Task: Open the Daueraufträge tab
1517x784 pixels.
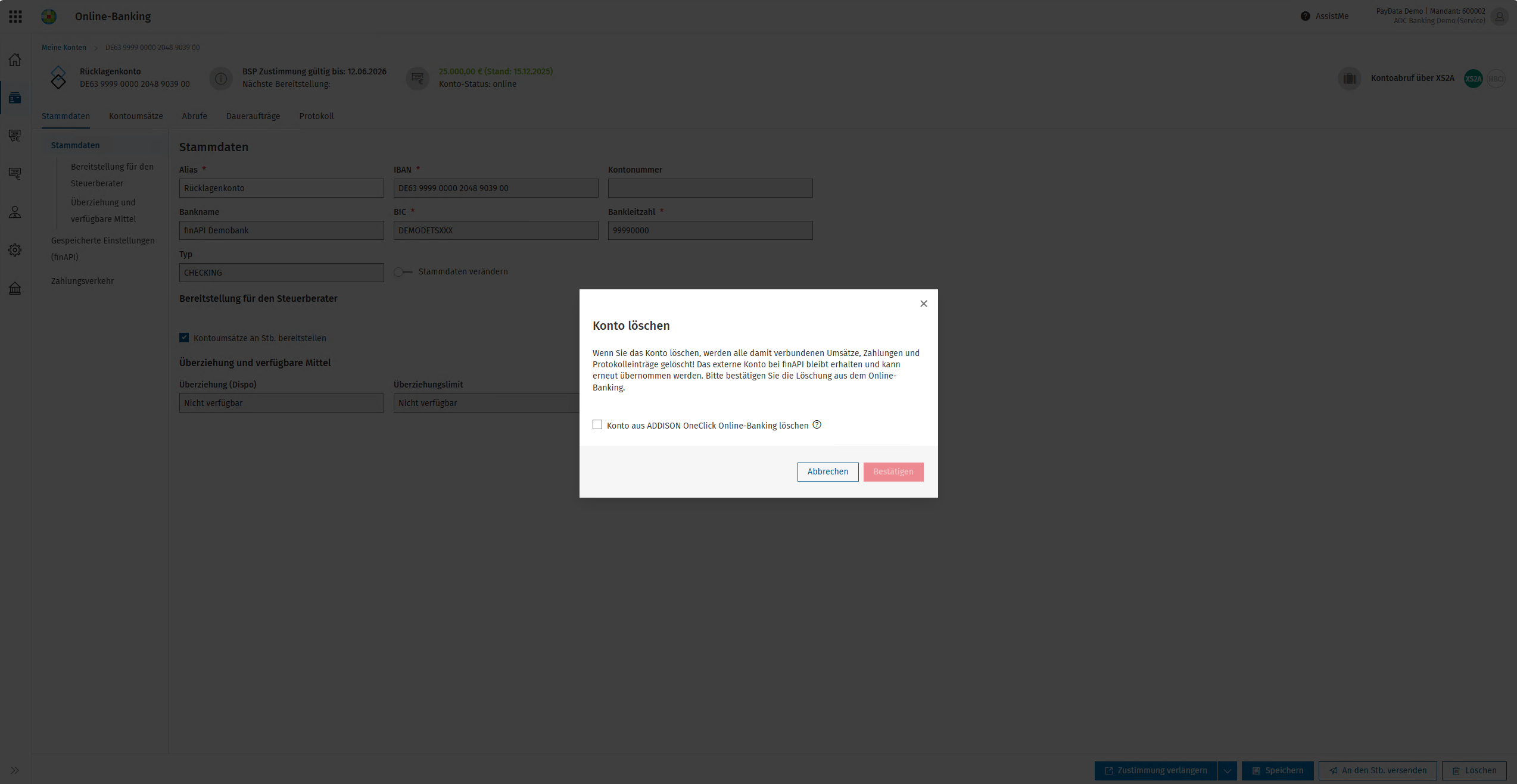Action: [253, 116]
